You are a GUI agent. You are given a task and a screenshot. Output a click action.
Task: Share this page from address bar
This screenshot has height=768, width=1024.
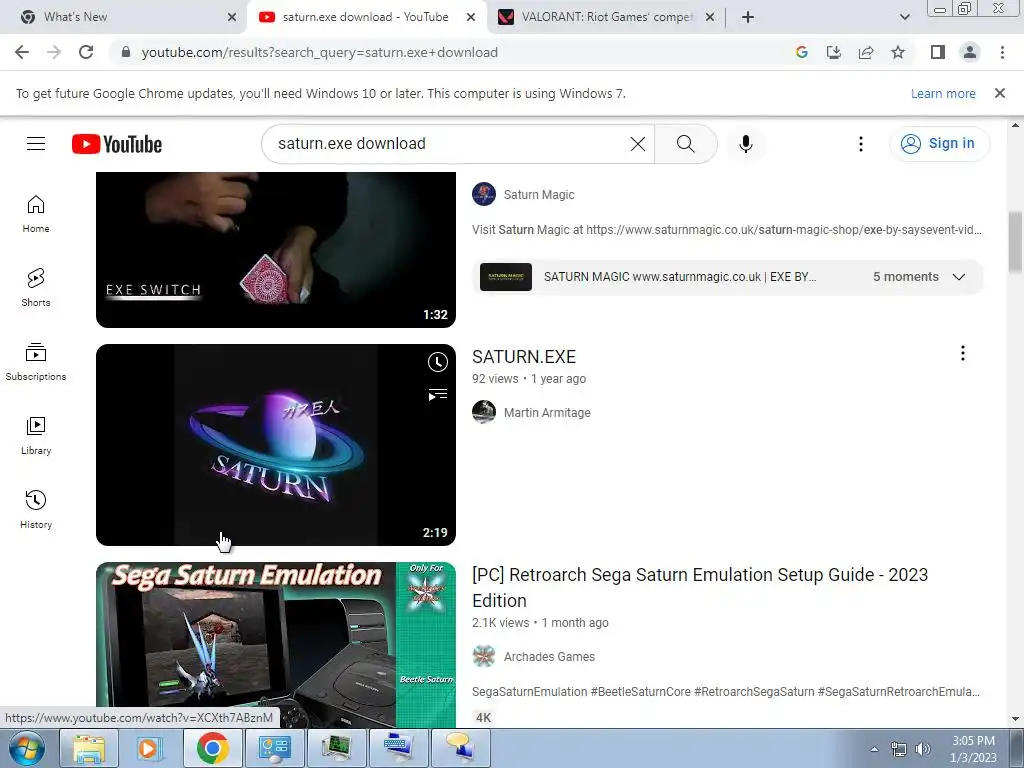pos(866,52)
